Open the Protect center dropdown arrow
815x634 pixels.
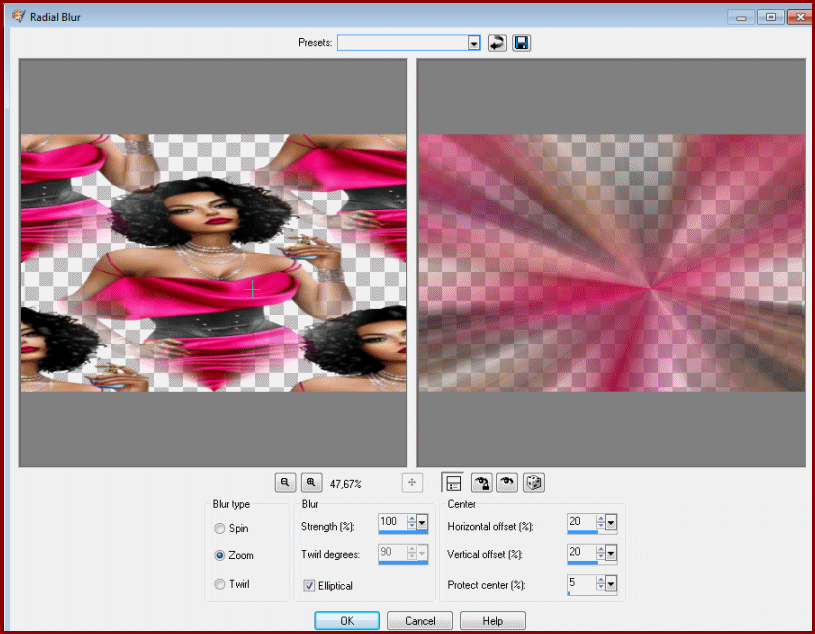click(x=611, y=584)
